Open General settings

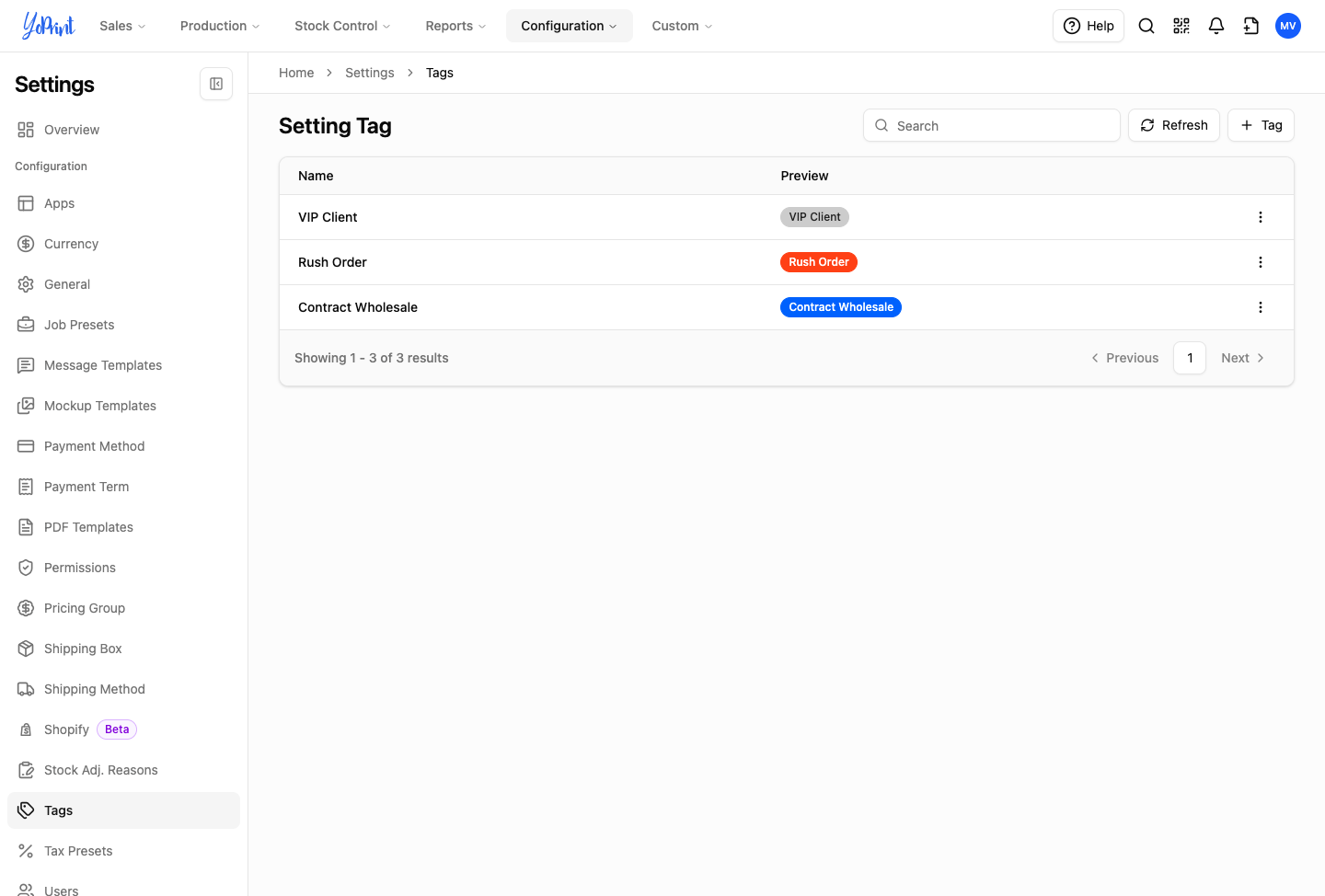123,284
